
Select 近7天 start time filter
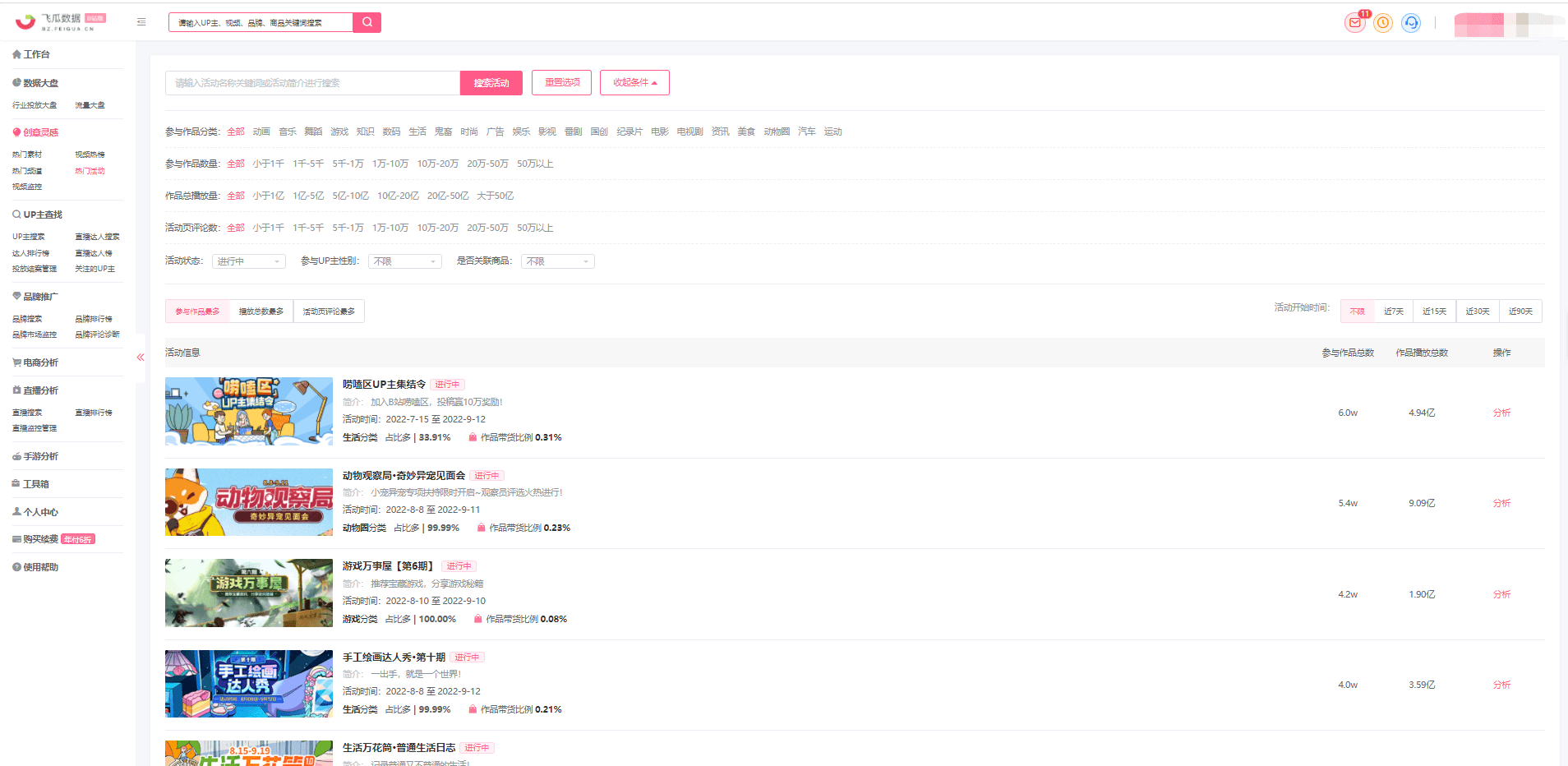pyautogui.click(x=1393, y=311)
